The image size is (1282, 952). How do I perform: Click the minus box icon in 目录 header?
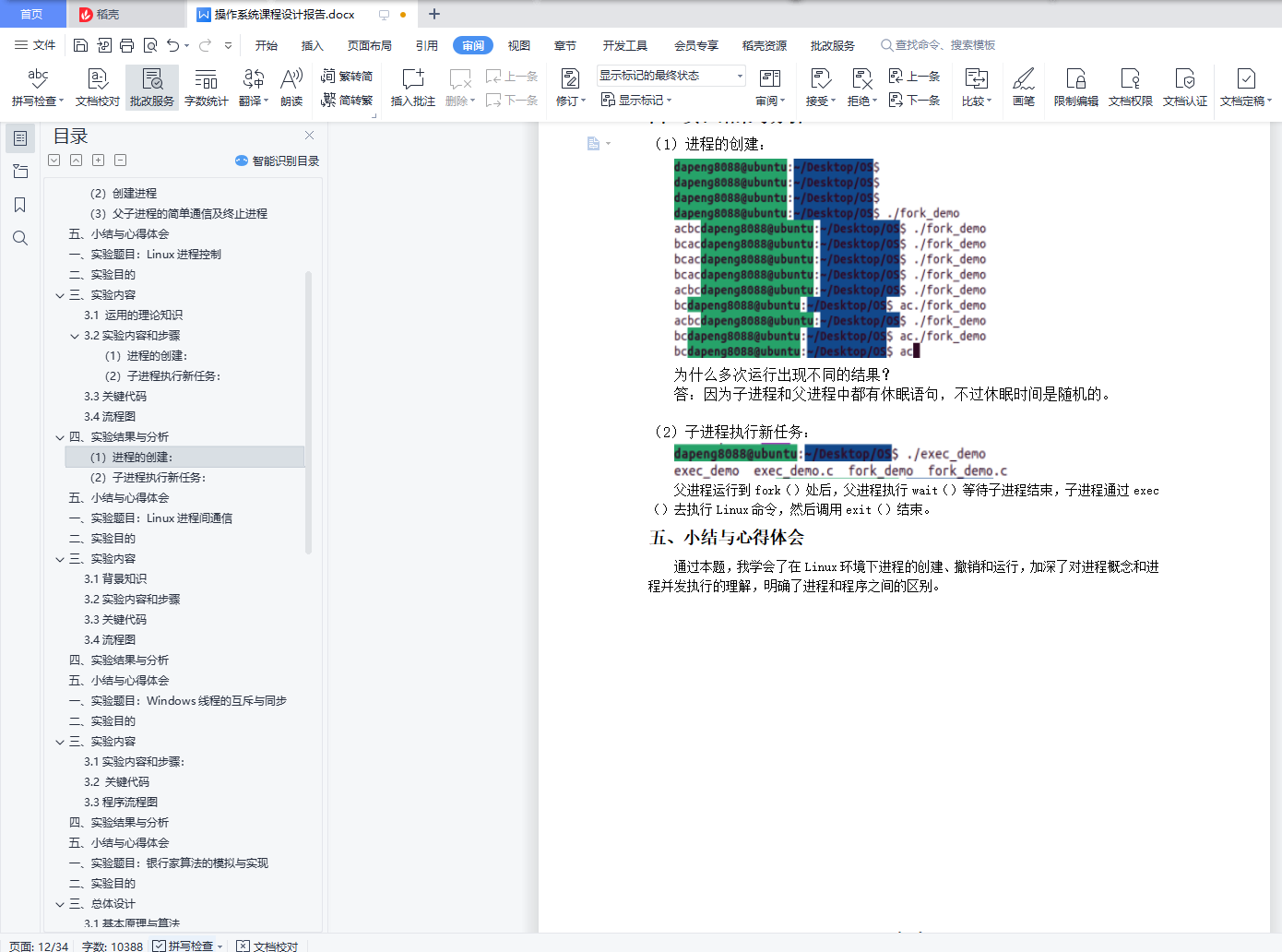pos(120,161)
